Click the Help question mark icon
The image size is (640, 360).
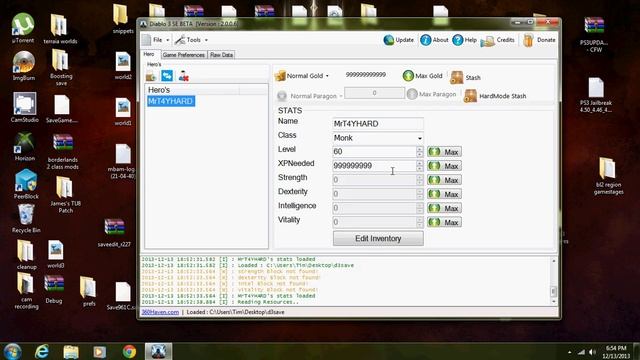pos(458,40)
